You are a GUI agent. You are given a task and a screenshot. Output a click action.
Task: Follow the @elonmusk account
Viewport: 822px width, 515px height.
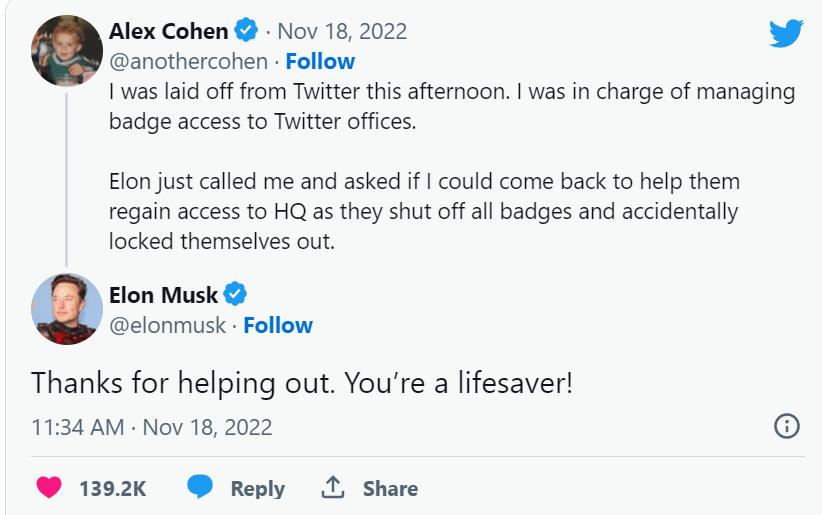click(278, 325)
